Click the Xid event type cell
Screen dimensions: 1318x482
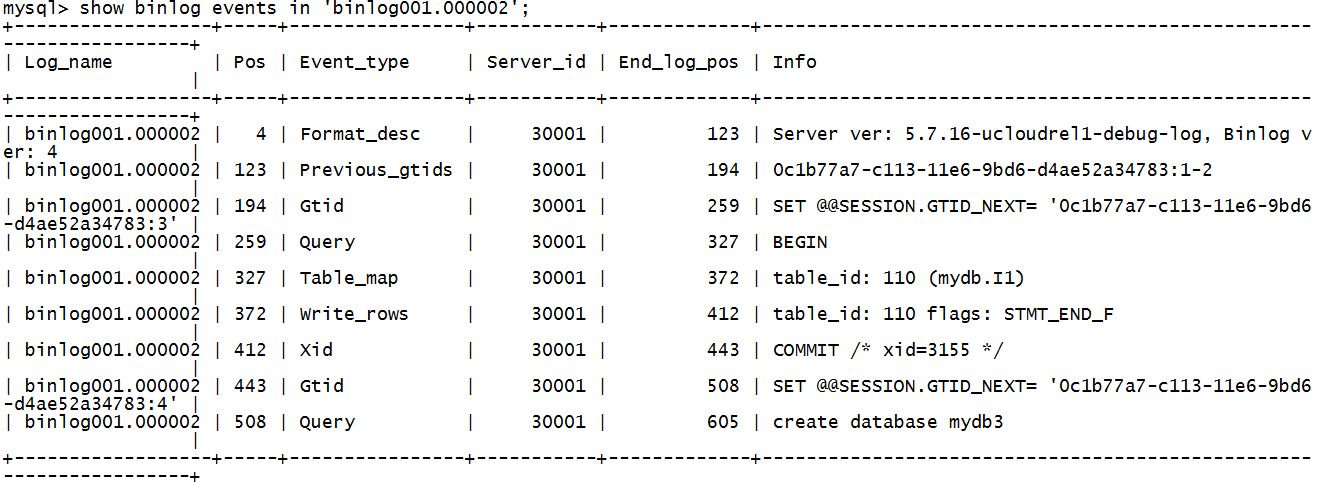pos(316,350)
